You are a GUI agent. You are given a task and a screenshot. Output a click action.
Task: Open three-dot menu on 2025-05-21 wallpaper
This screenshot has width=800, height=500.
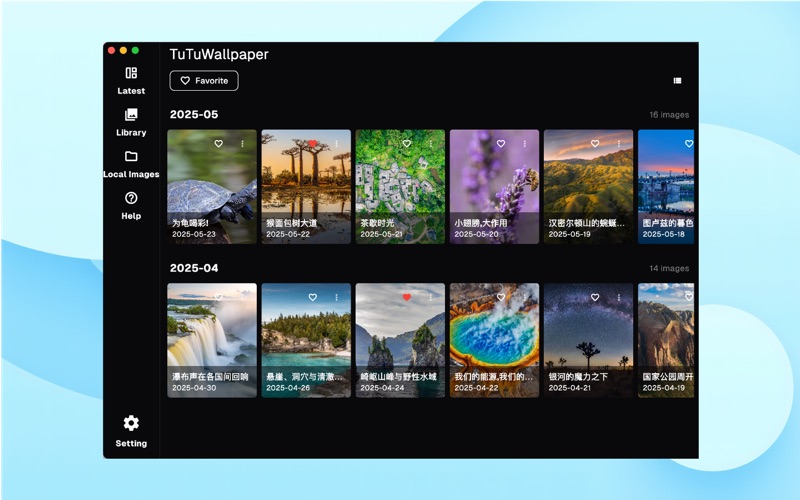pos(431,144)
